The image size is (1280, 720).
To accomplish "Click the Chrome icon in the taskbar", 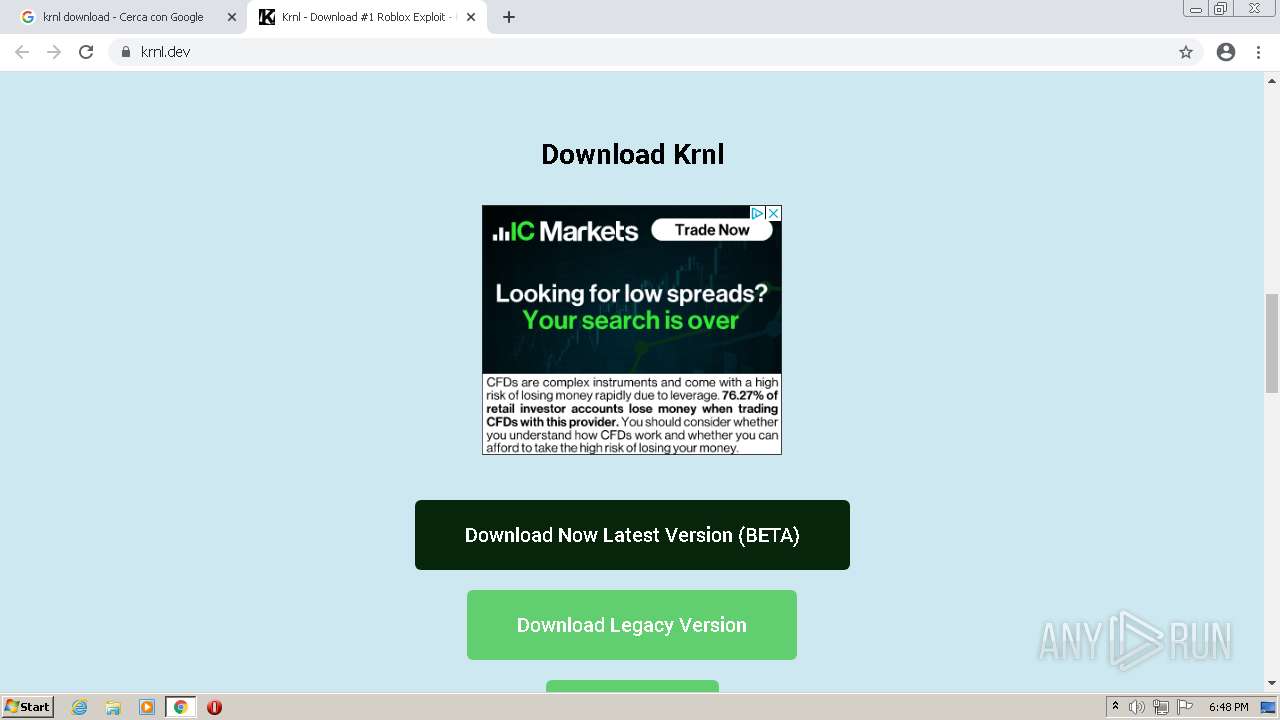I will tap(180, 707).
